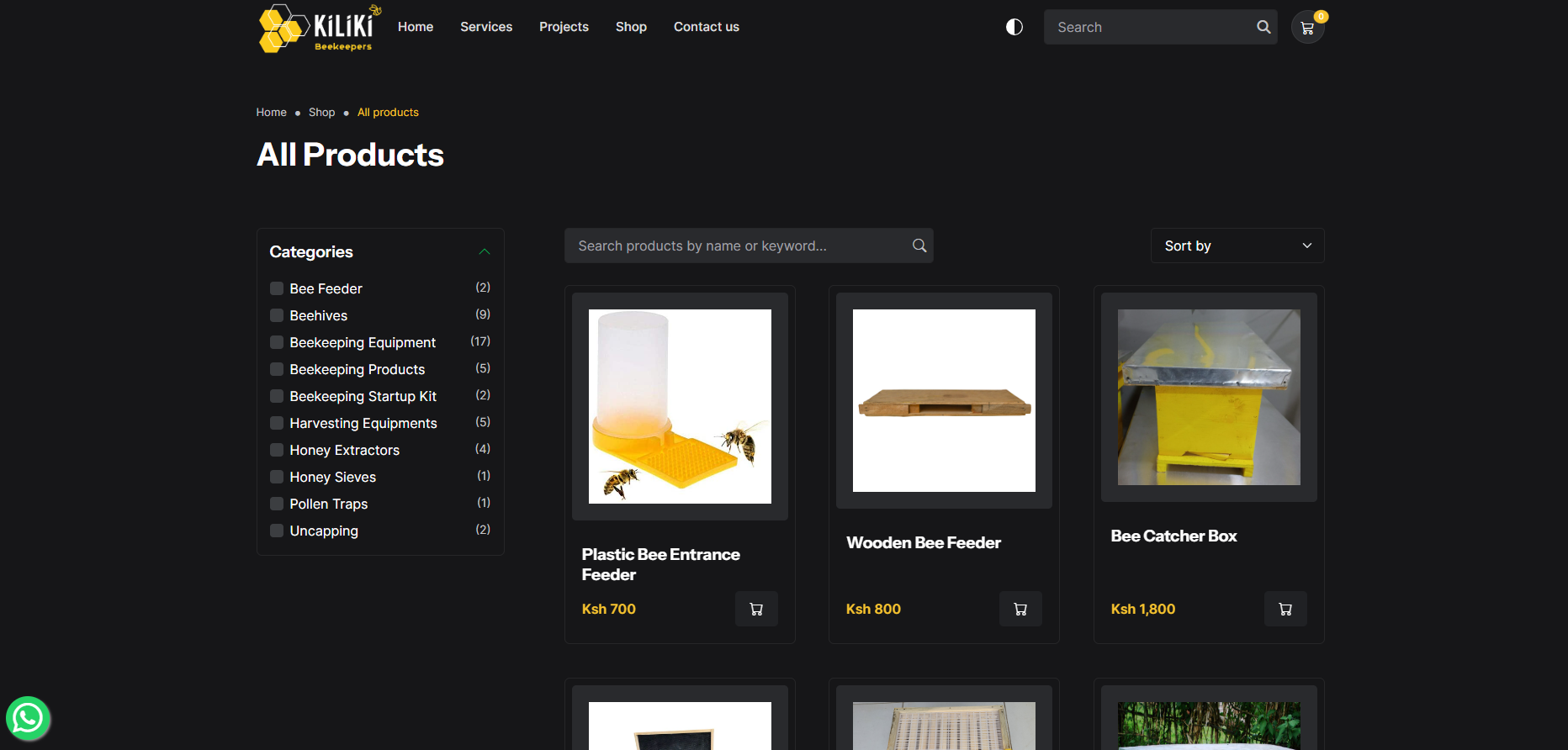Open the Projects menu item
The height and width of the screenshot is (750, 1568).
pyautogui.click(x=564, y=27)
